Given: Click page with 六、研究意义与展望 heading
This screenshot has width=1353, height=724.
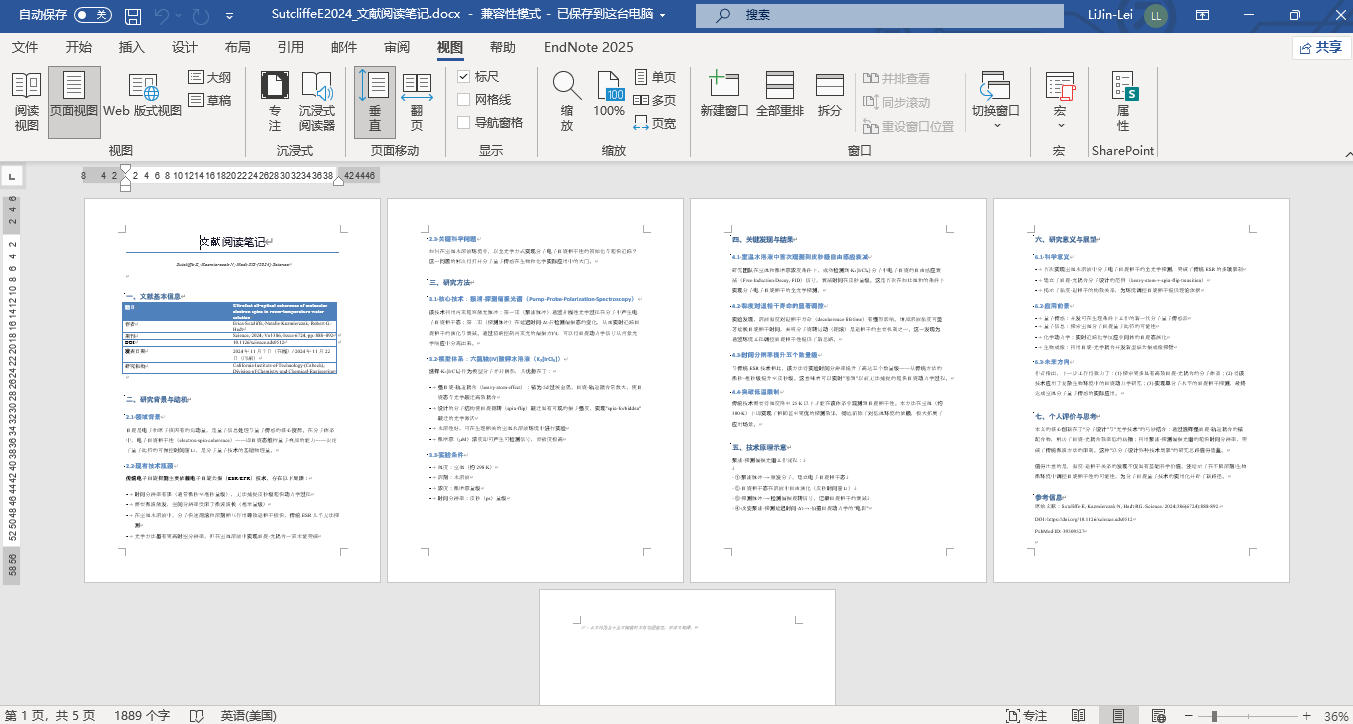Looking at the screenshot, I should (x=1141, y=390).
